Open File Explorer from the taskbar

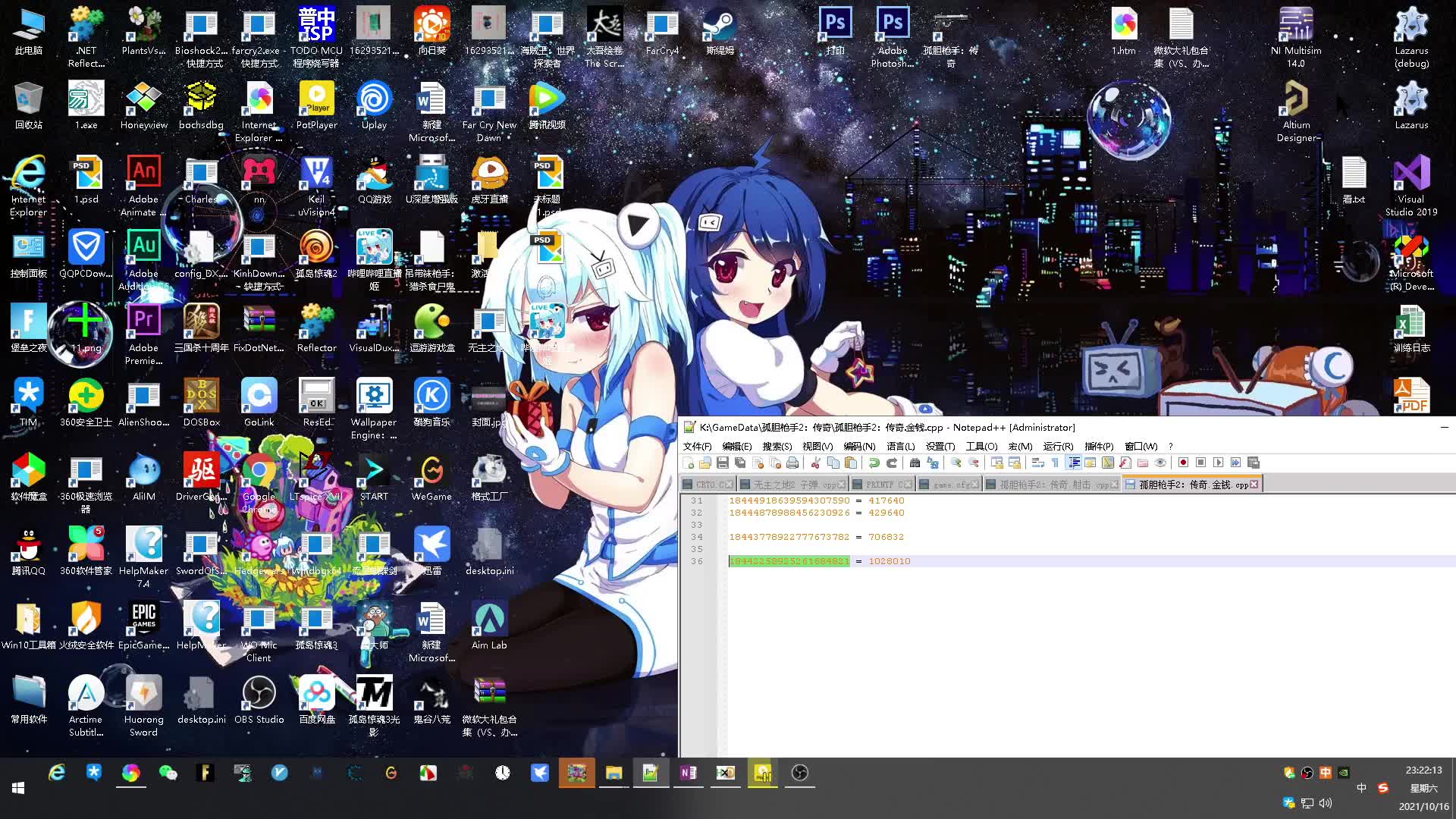click(613, 773)
